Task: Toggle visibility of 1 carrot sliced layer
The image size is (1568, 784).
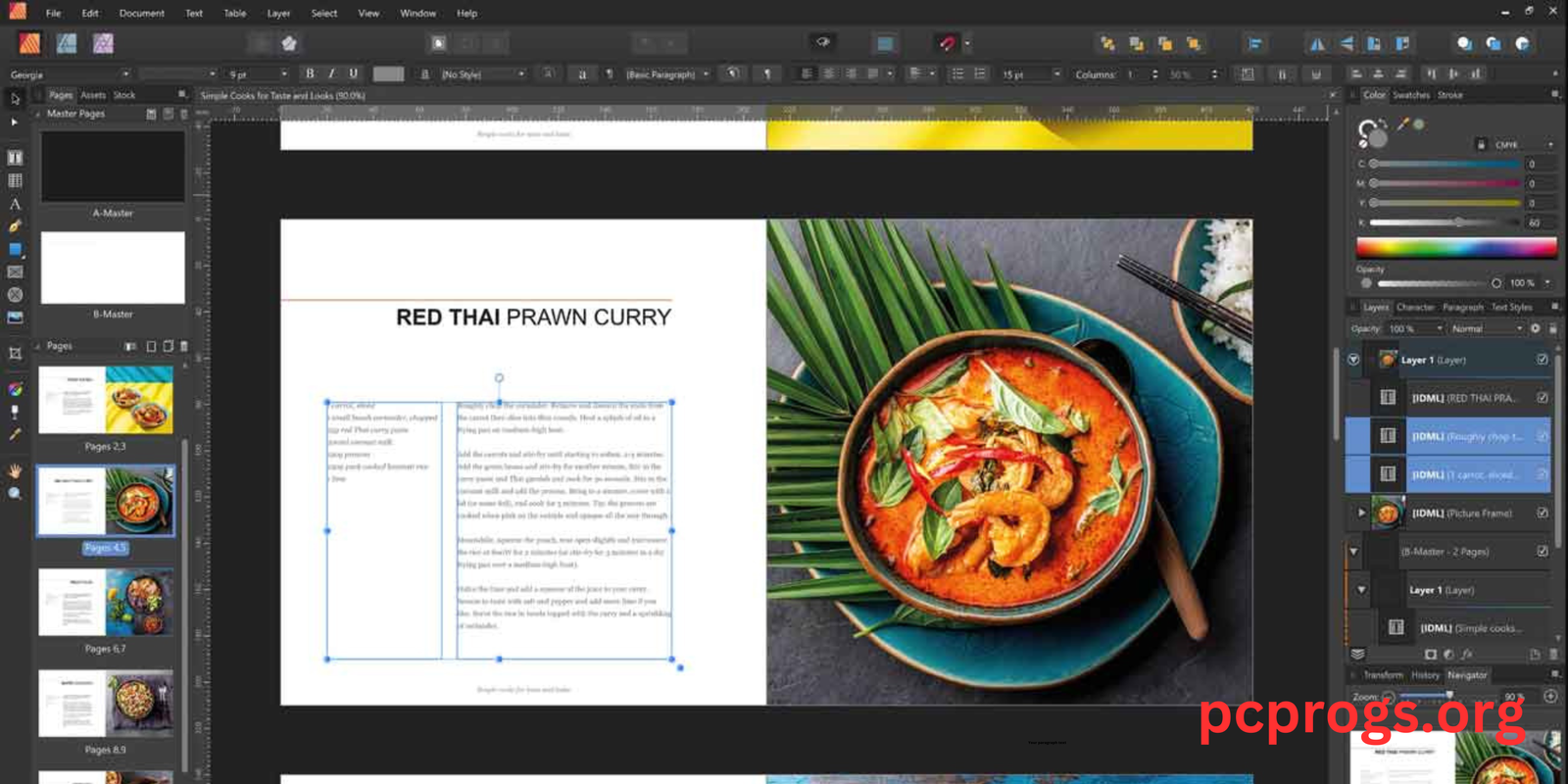Action: [1543, 474]
